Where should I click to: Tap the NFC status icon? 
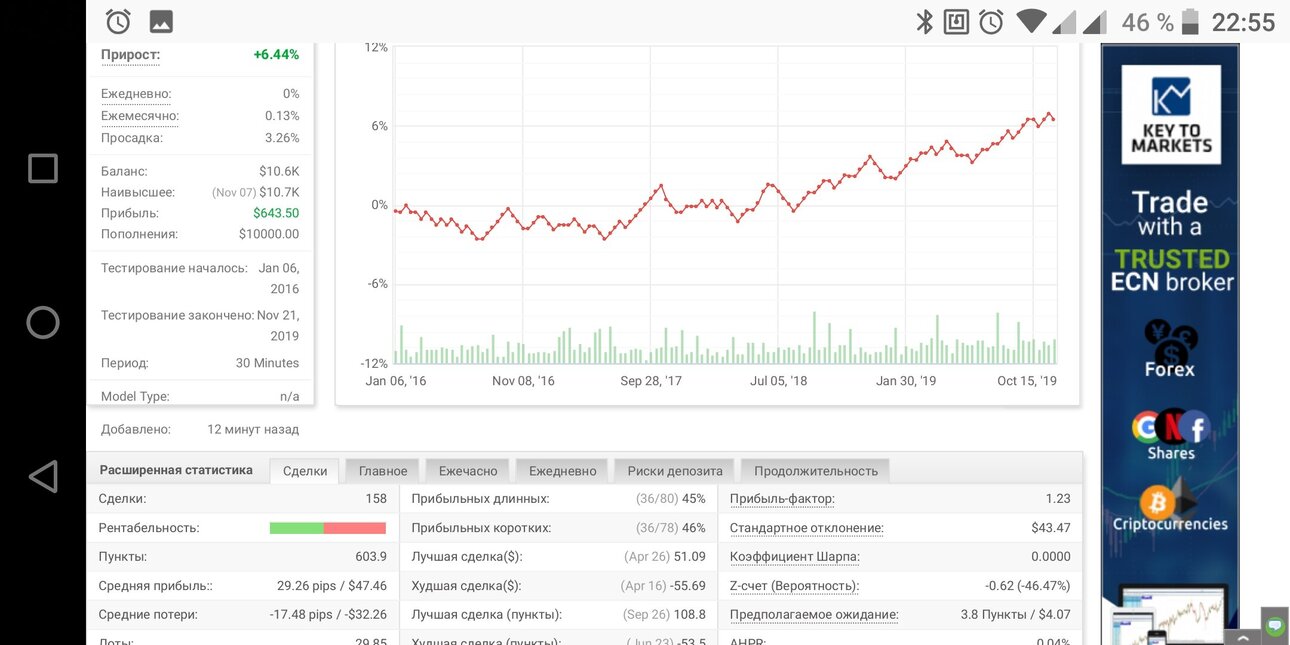tap(957, 21)
